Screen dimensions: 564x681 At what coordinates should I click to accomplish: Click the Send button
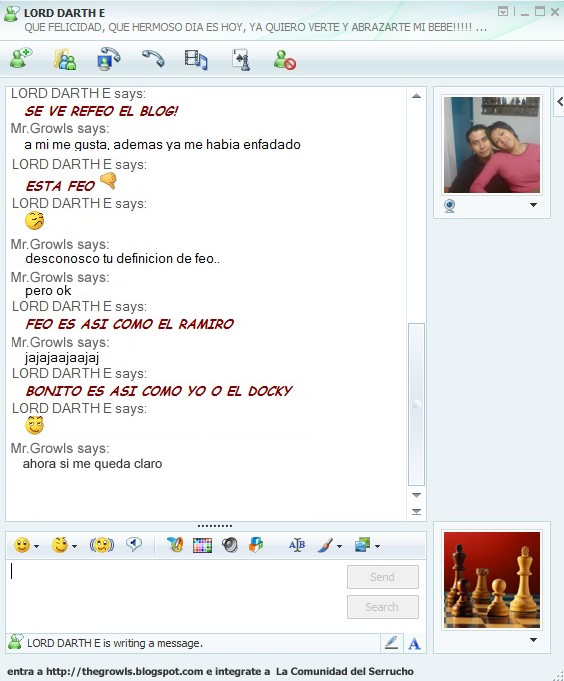[383, 577]
